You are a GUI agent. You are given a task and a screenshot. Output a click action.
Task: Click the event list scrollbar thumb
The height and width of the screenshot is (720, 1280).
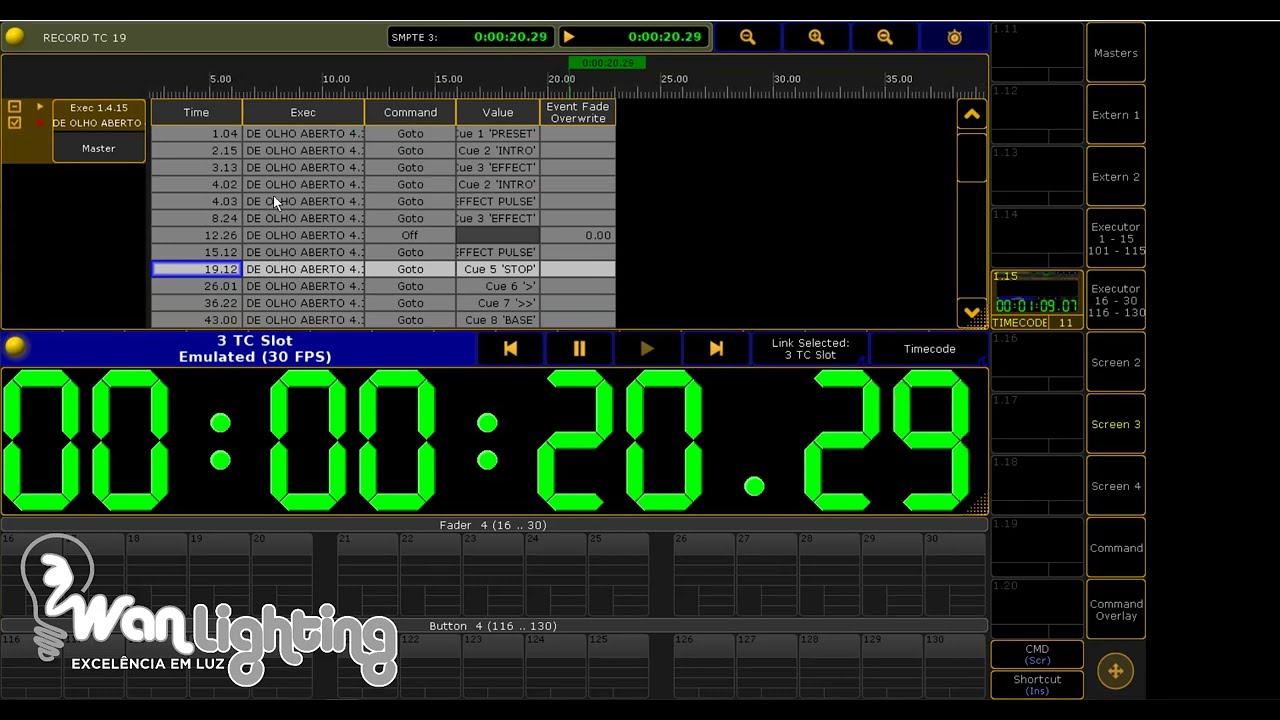point(971,157)
